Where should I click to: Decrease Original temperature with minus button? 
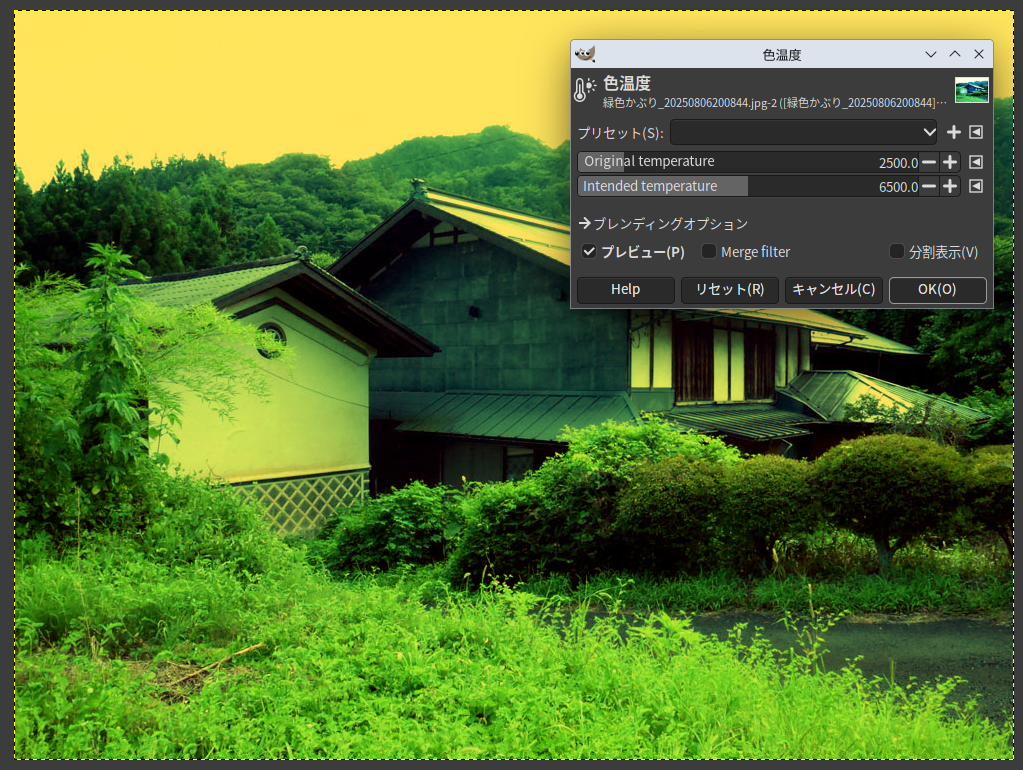coord(929,162)
